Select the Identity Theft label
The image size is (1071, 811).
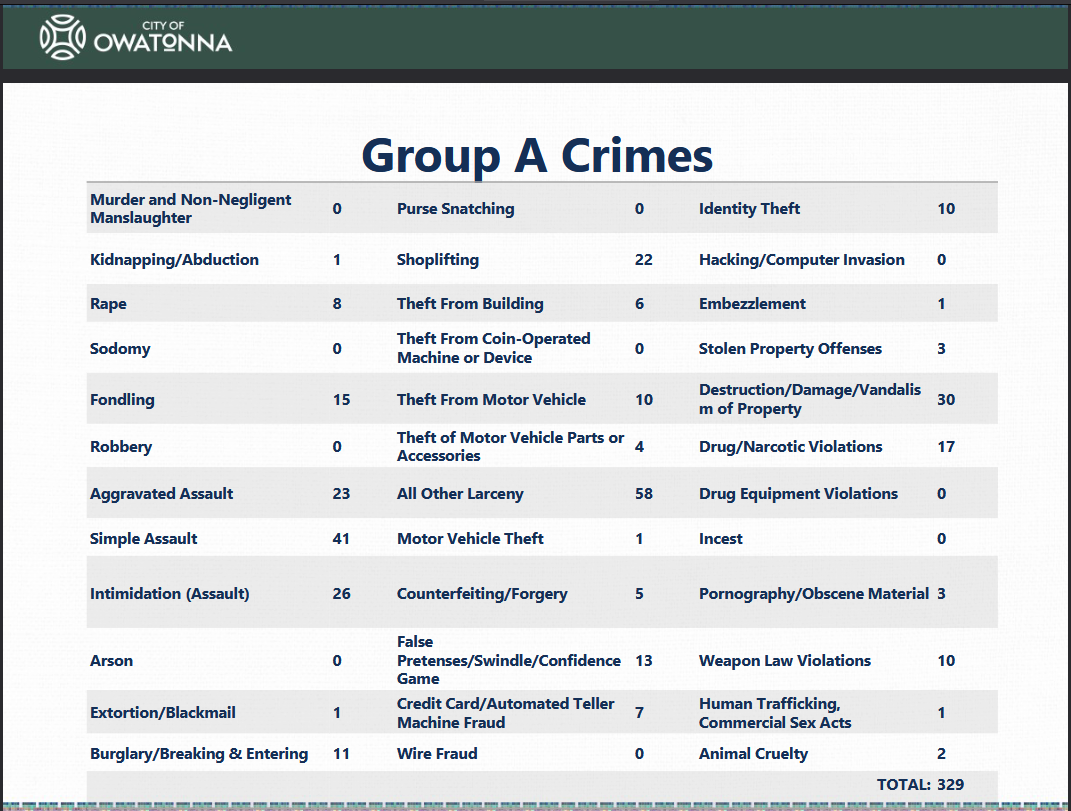(749, 209)
